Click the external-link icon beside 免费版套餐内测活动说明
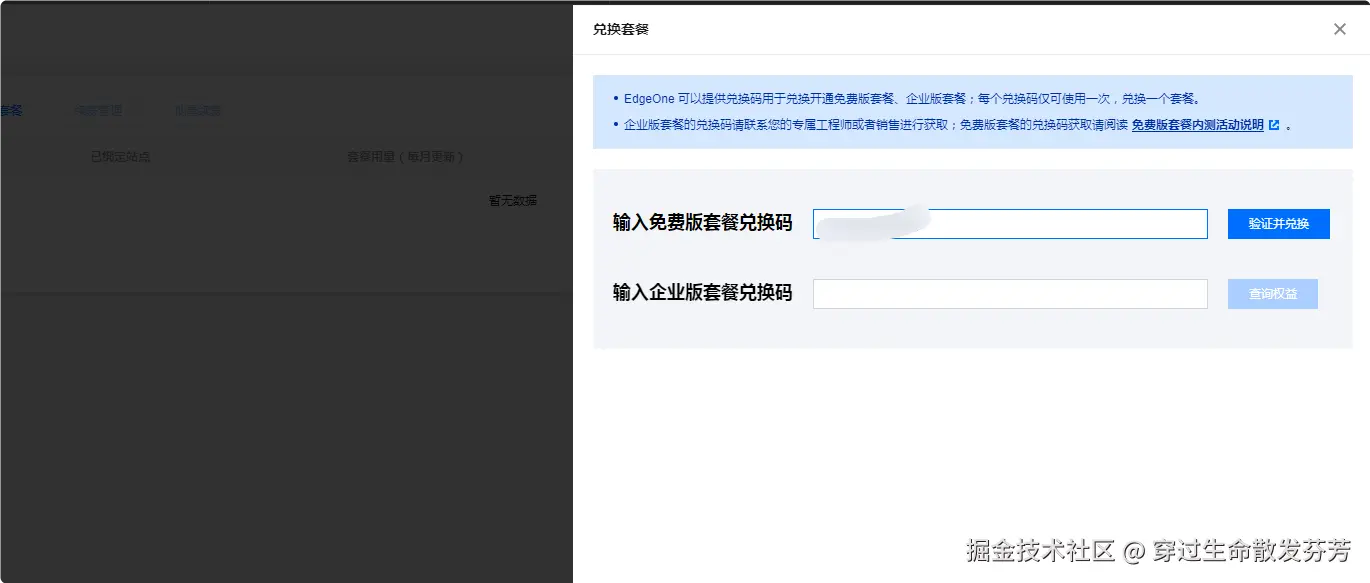This screenshot has width=1370, height=583. point(1276,125)
